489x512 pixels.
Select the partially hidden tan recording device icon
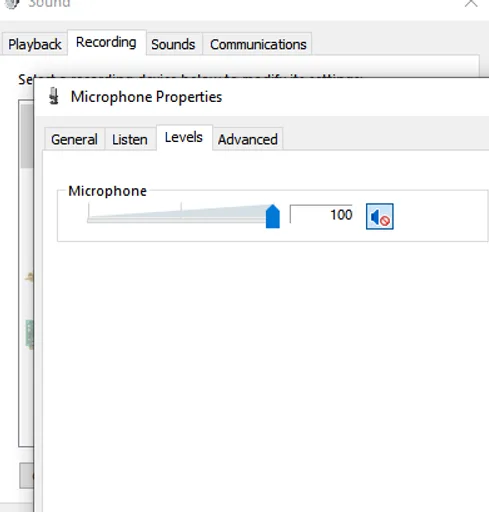pyautogui.click(x=30, y=277)
